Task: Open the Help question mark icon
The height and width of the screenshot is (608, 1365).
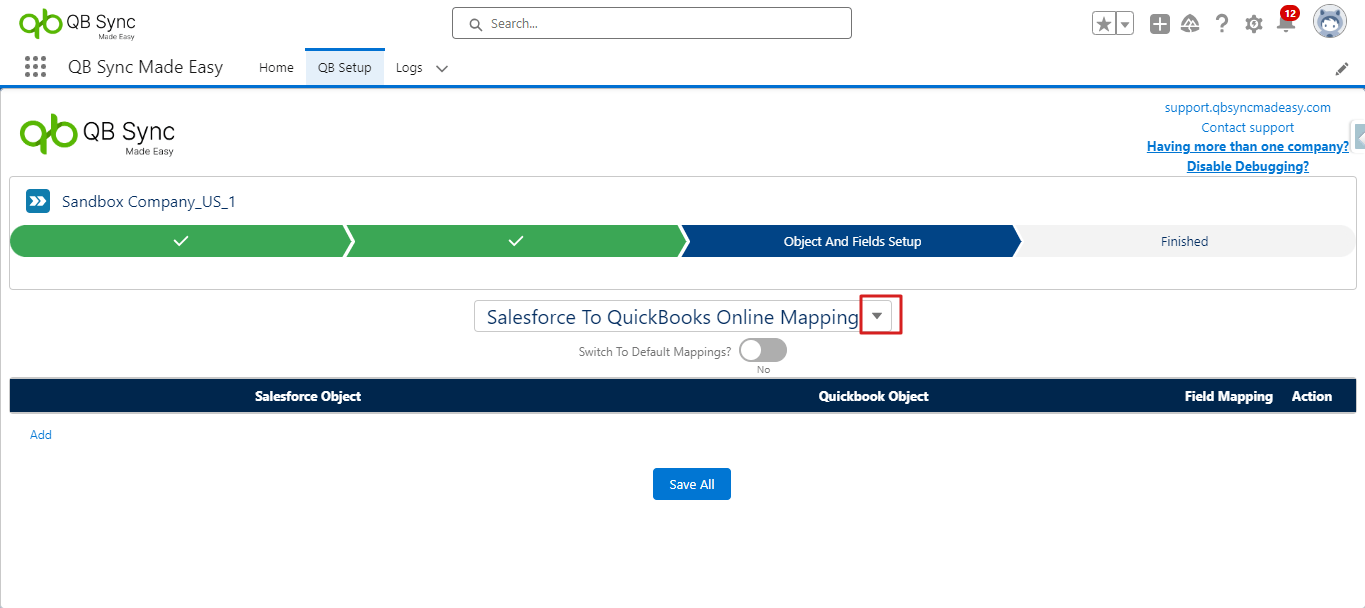Action: pos(1222,24)
